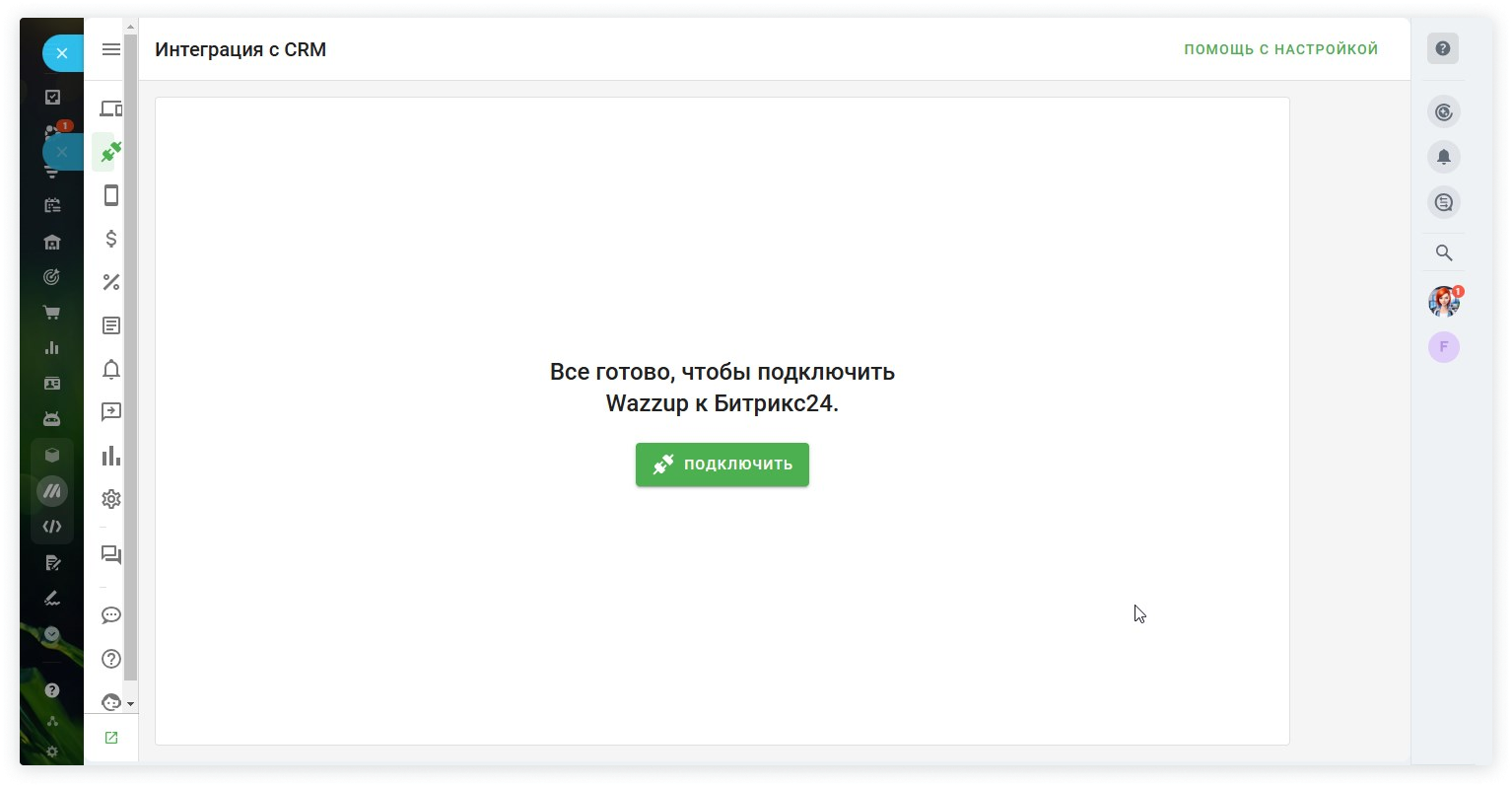
Task: Open the bar chart analytics icon
Action: pyautogui.click(x=111, y=456)
